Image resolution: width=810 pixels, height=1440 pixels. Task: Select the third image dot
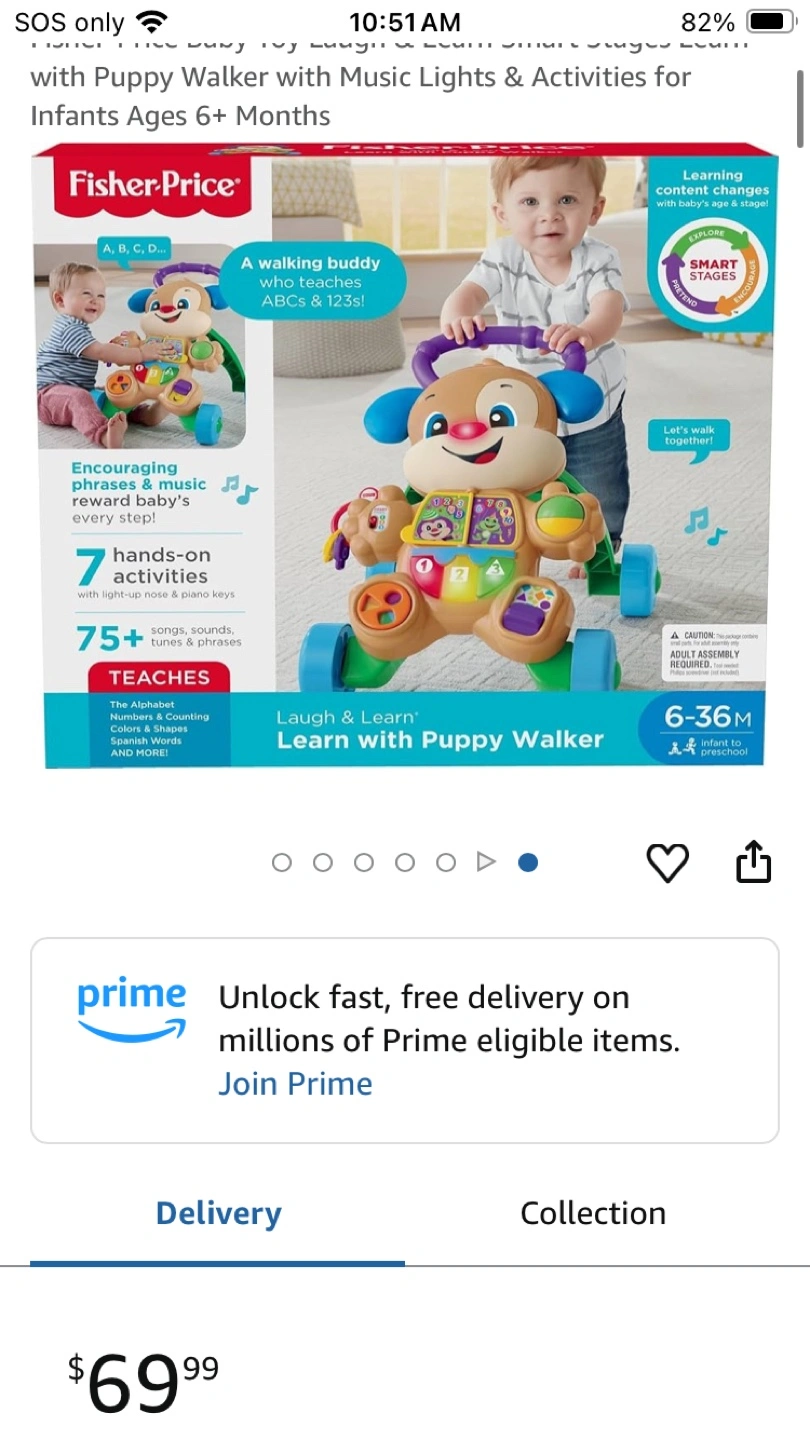(364, 862)
